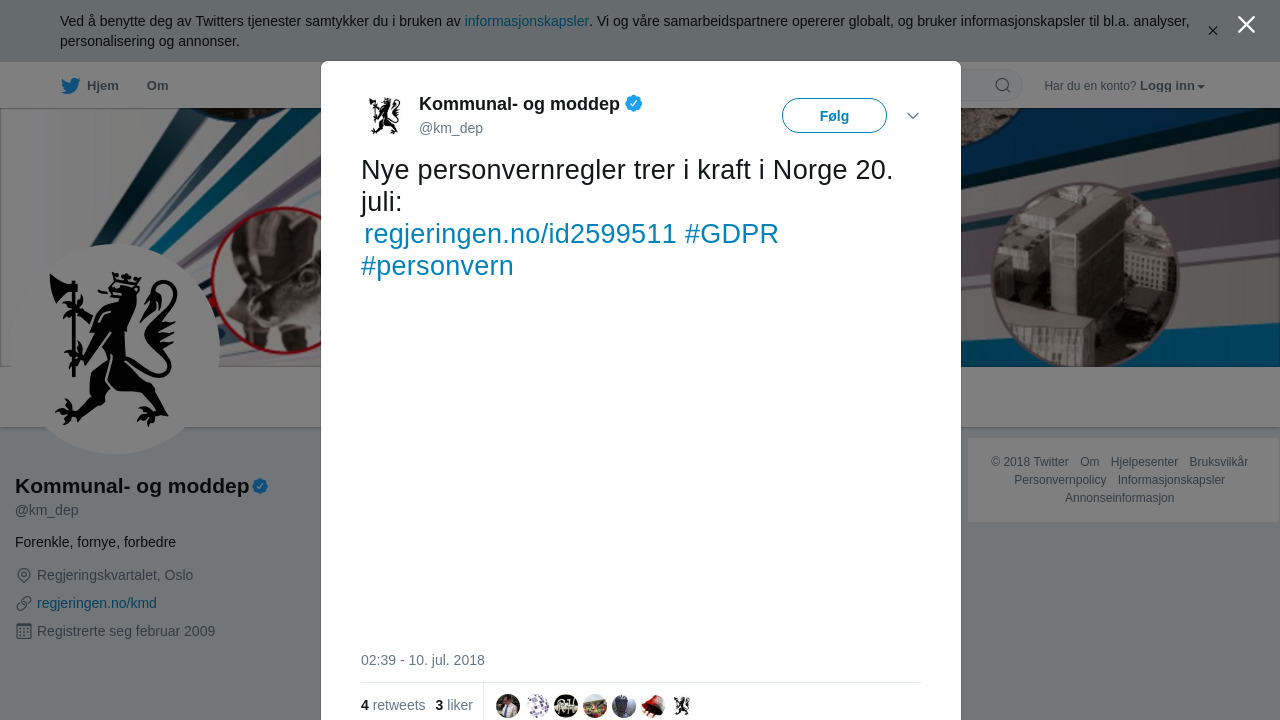Click the red liker avatar thumbnail
The image size is (1280, 720).
pos(653,706)
